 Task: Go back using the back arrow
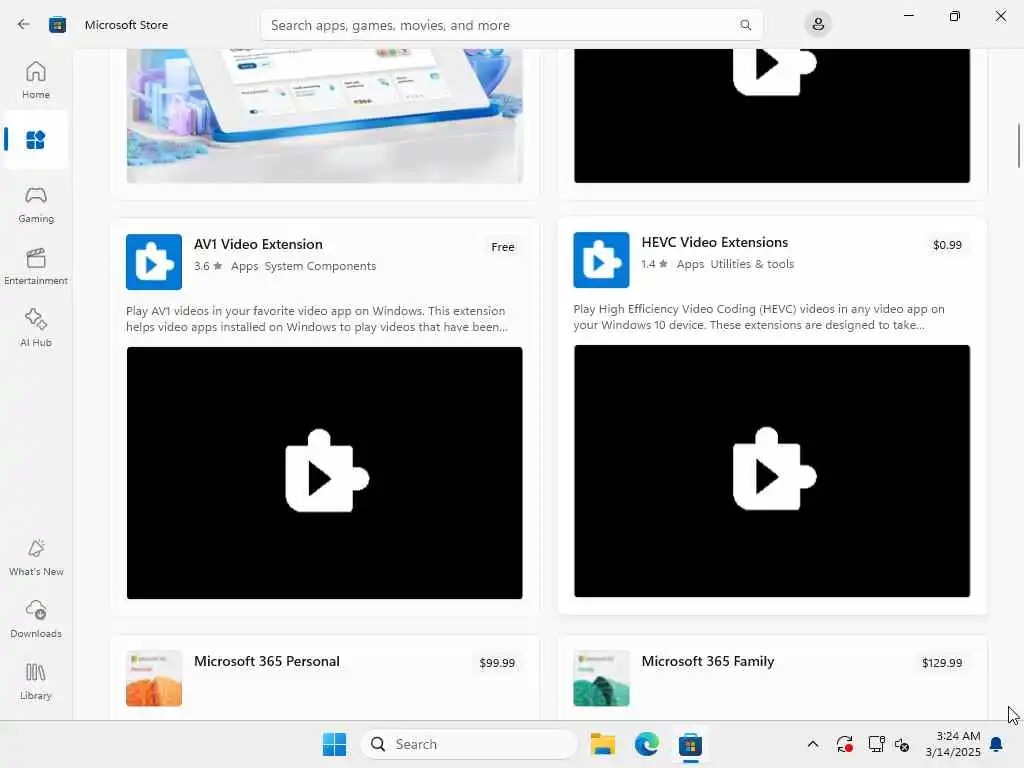coord(24,25)
